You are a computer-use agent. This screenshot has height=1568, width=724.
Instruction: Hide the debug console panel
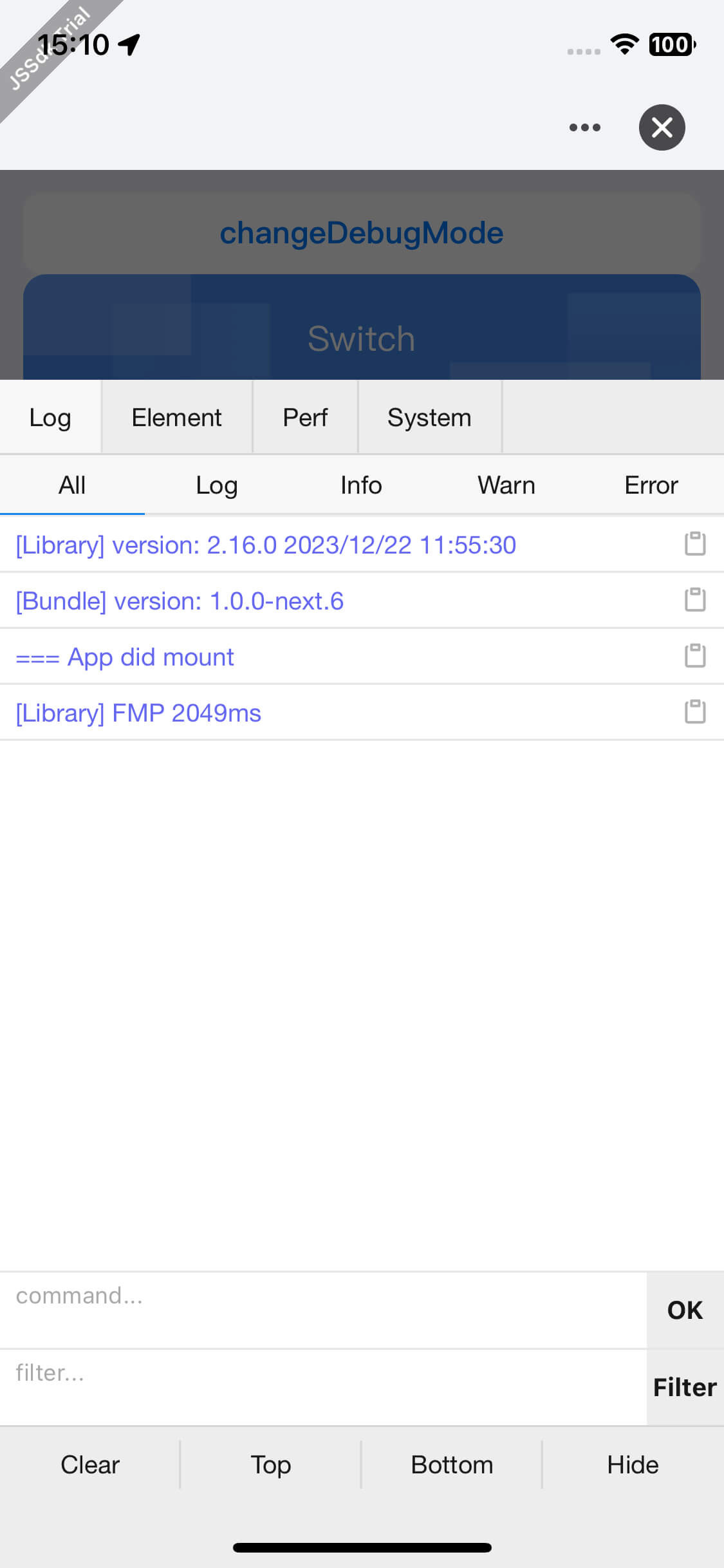(633, 1464)
